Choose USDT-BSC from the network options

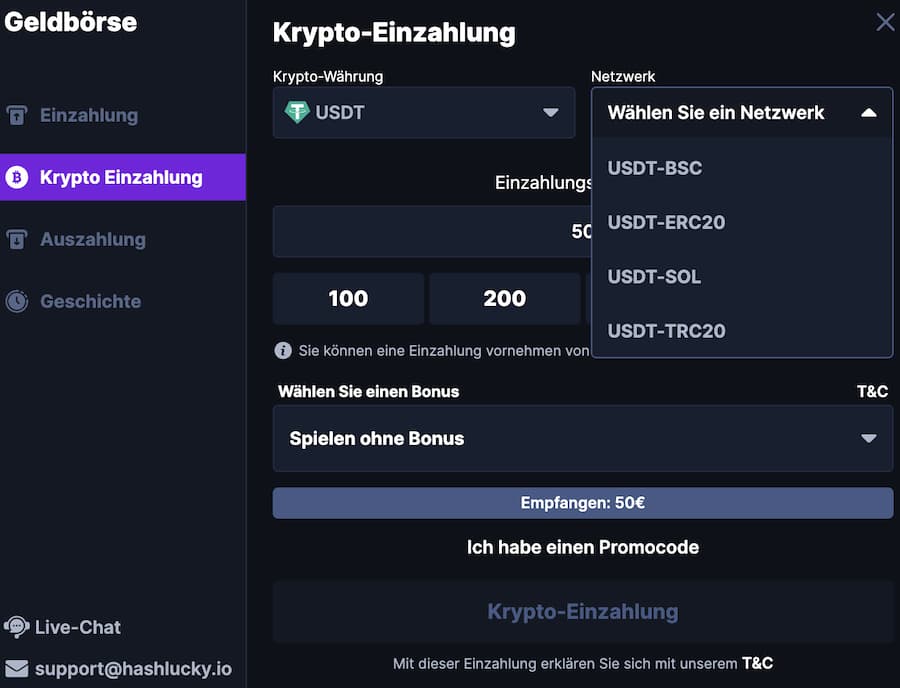(655, 168)
